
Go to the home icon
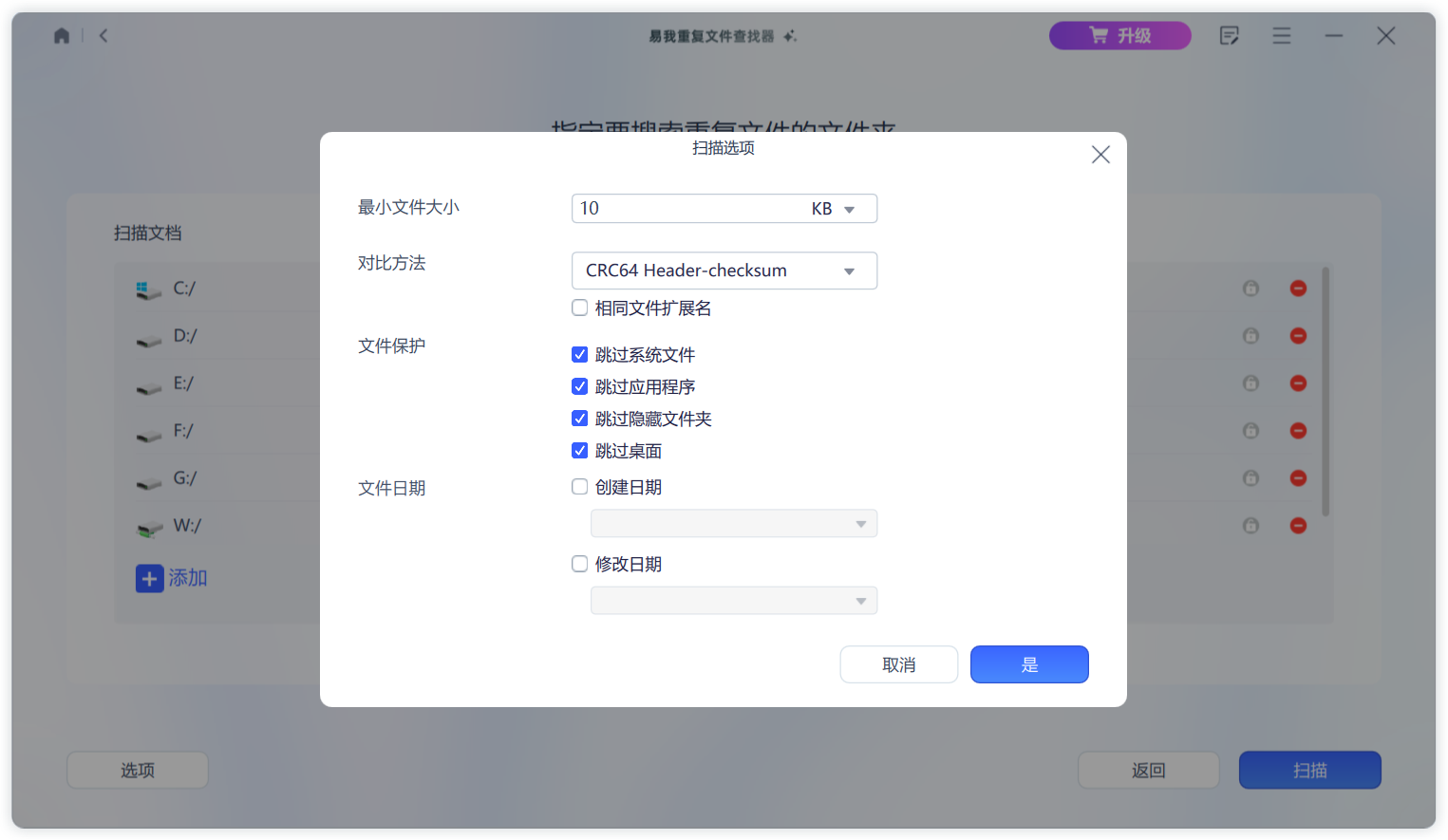(62, 36)
